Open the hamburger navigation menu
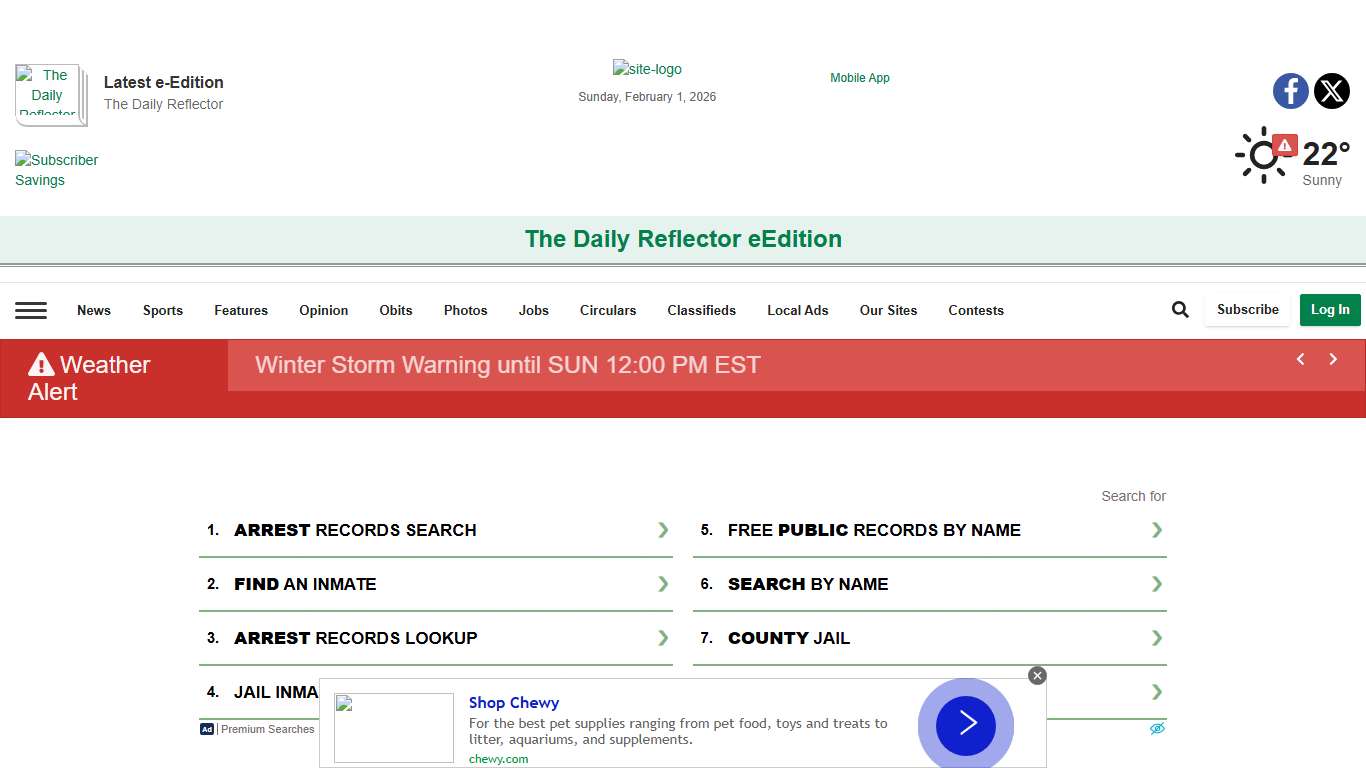The image size is (1366, 768). click(x=31, y=310)
